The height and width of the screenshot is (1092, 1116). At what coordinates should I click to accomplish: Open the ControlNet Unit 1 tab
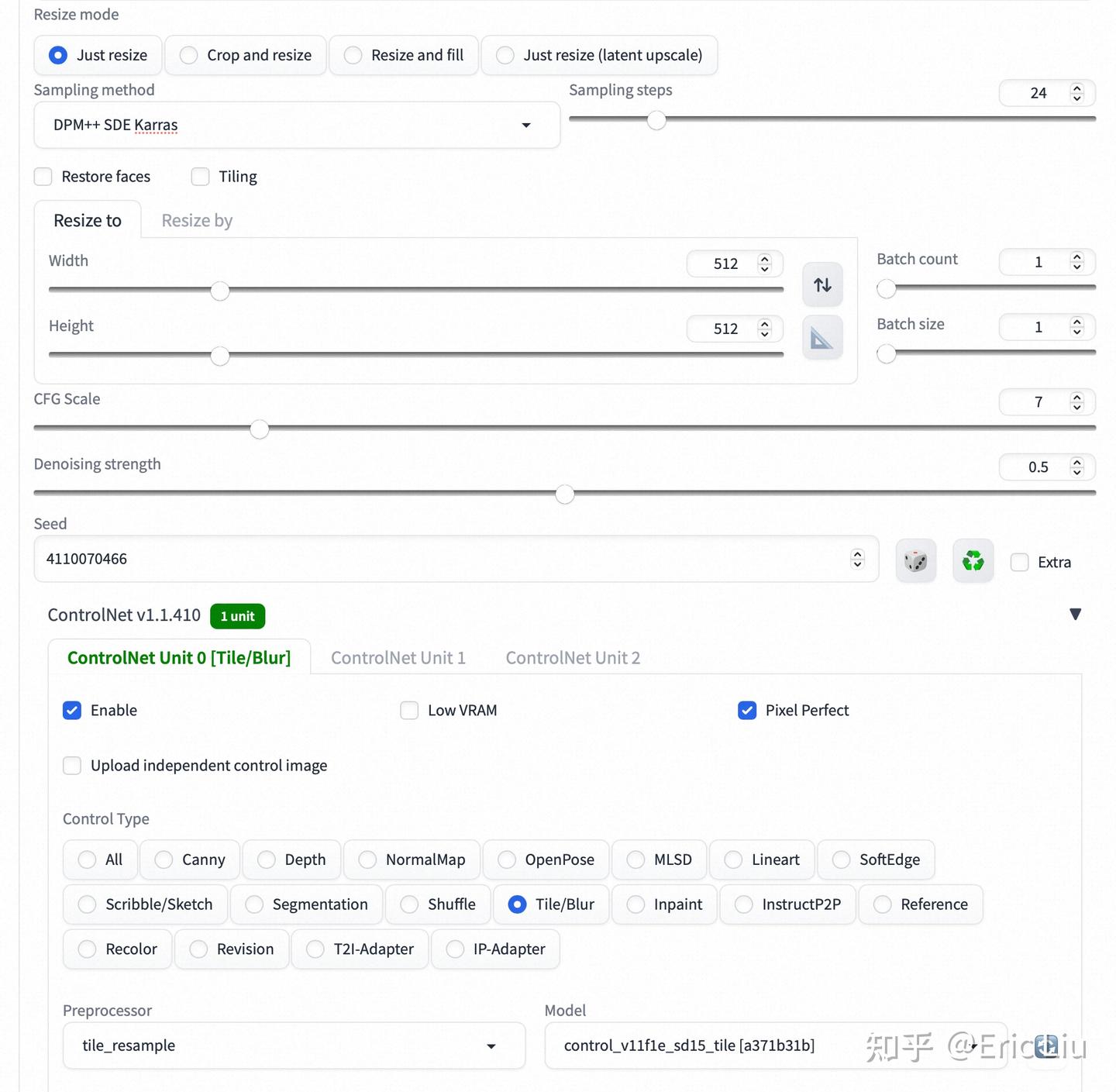pyautogui.click(x=398, y=658)
